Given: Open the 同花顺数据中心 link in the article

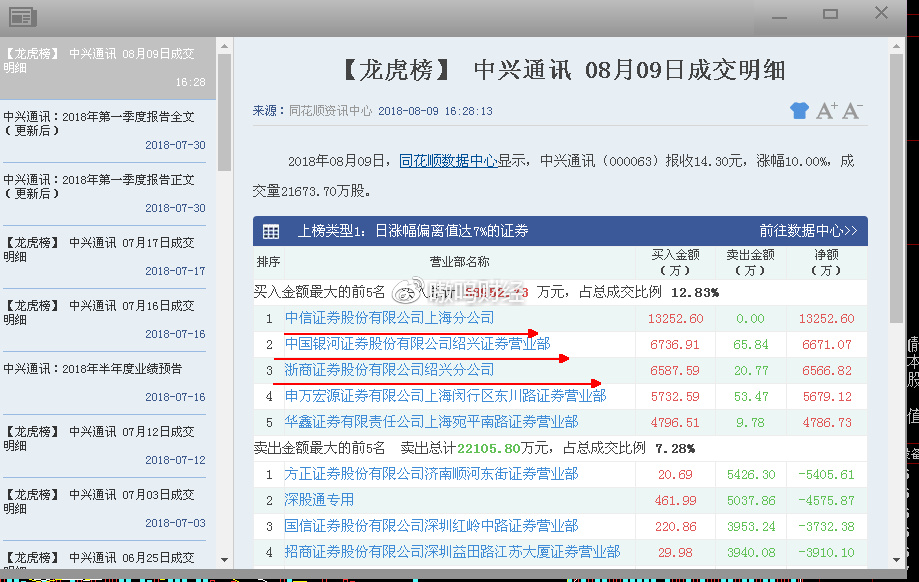Looking at the screenshot, I should (448, 161).
